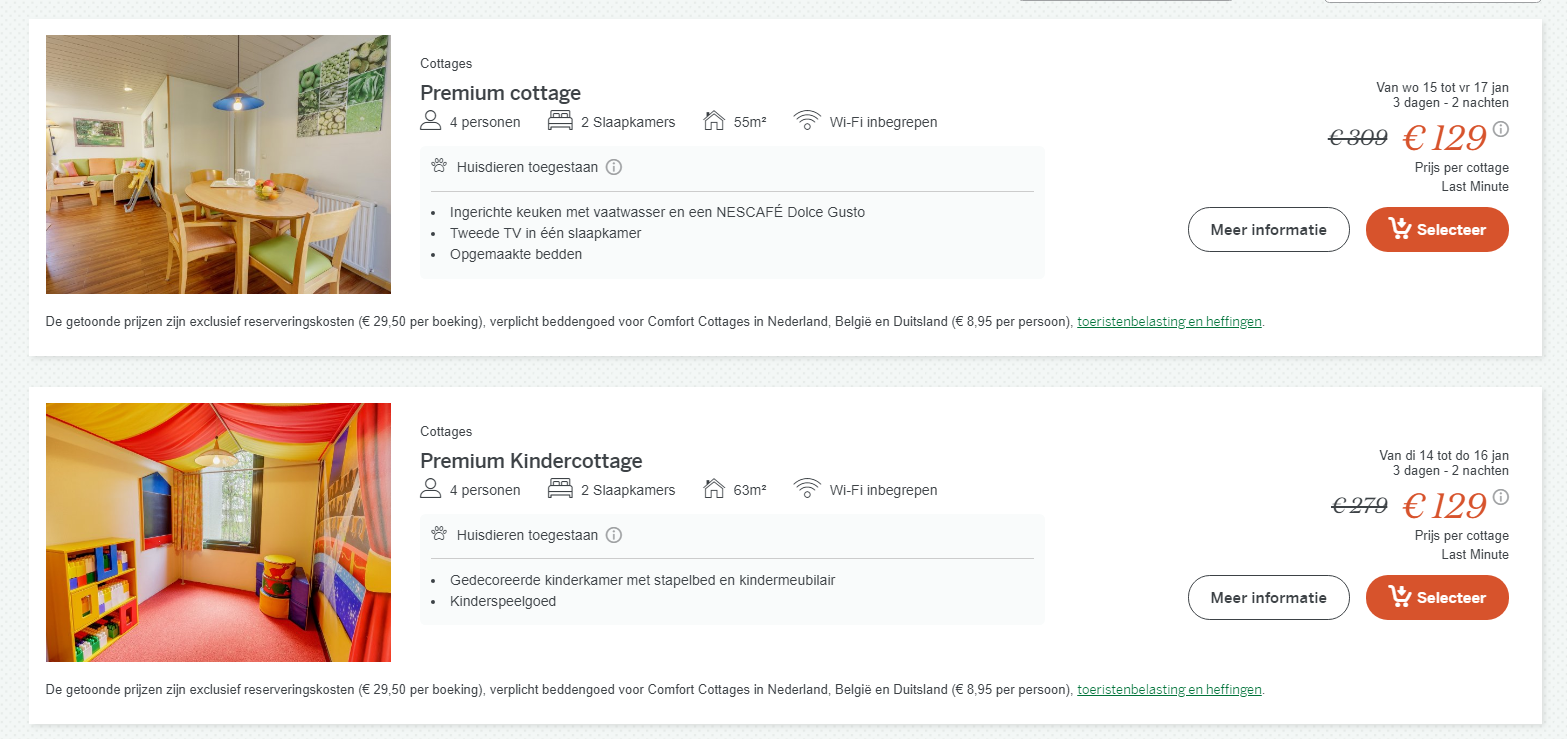The height and width of the screenshot is (739, 1567).
Task: Open the toeristenbelasting en heffingen link for Premium cottage
Action: 1168,321
